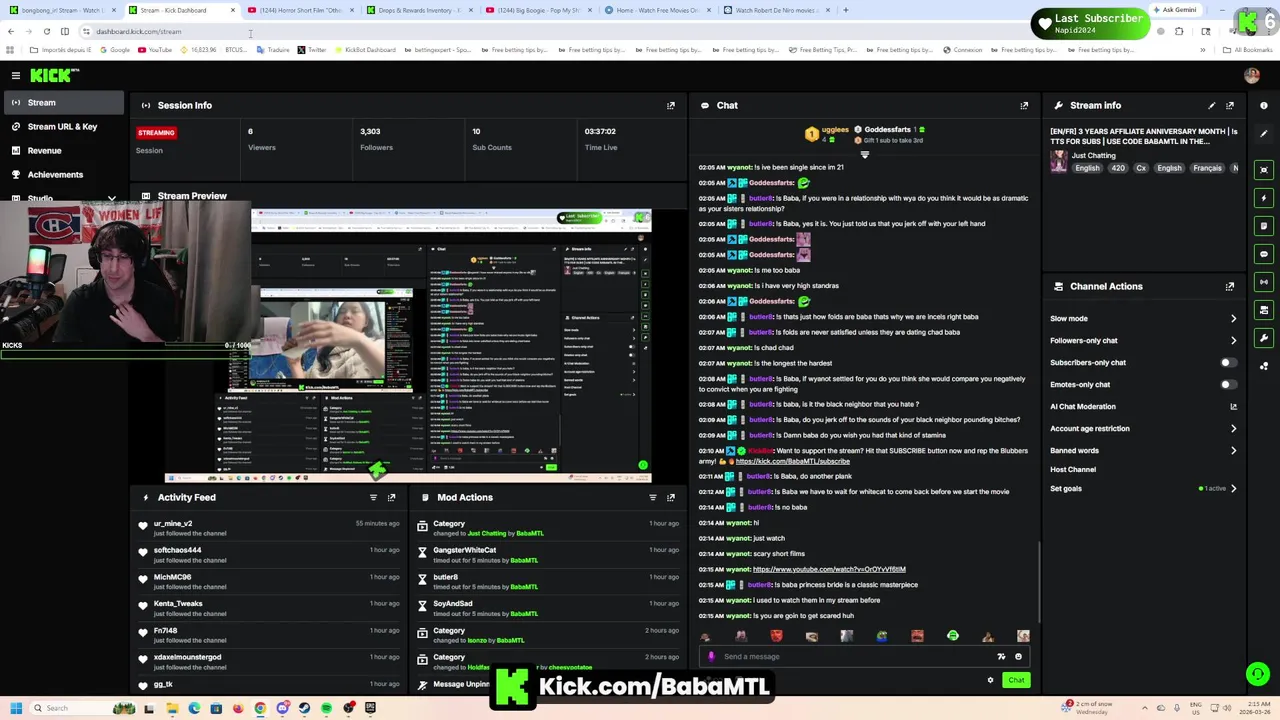Pop out the Channel Actions panel
The width and height of the screenshot is (1280, 720).
[x=1230, y=286]
